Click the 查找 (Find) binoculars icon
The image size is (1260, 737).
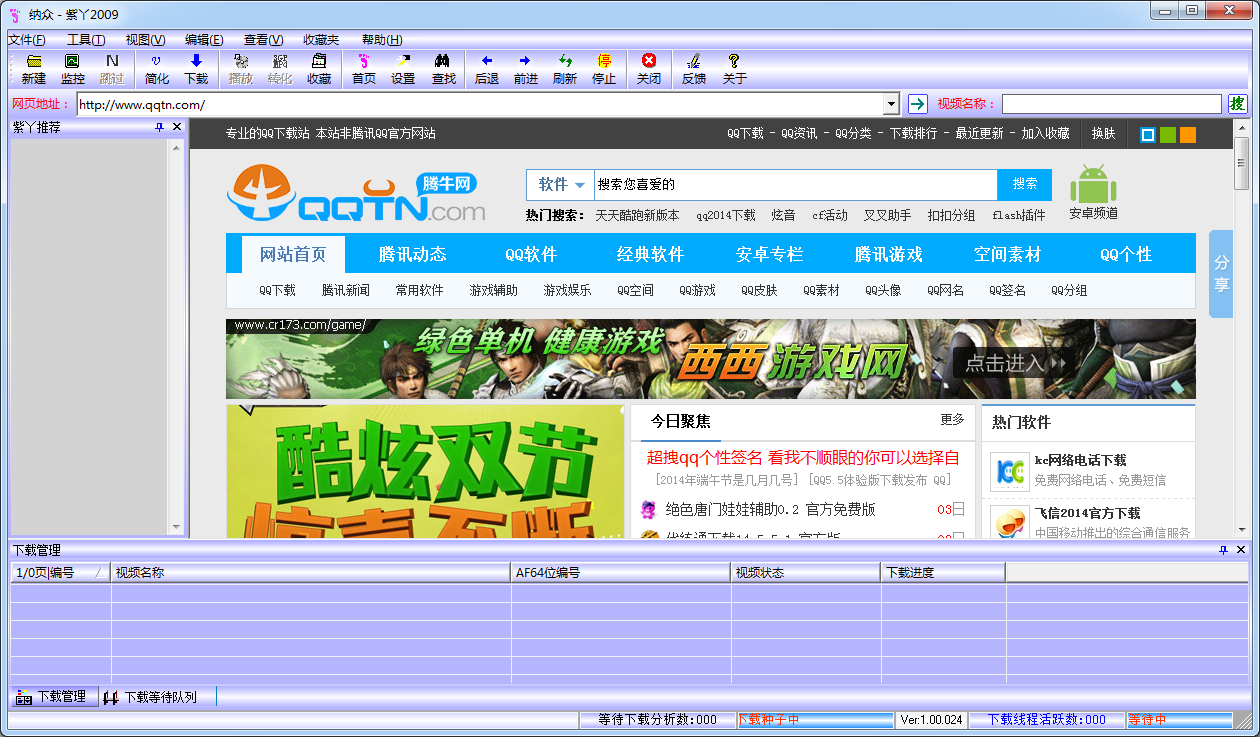(442, 61)
